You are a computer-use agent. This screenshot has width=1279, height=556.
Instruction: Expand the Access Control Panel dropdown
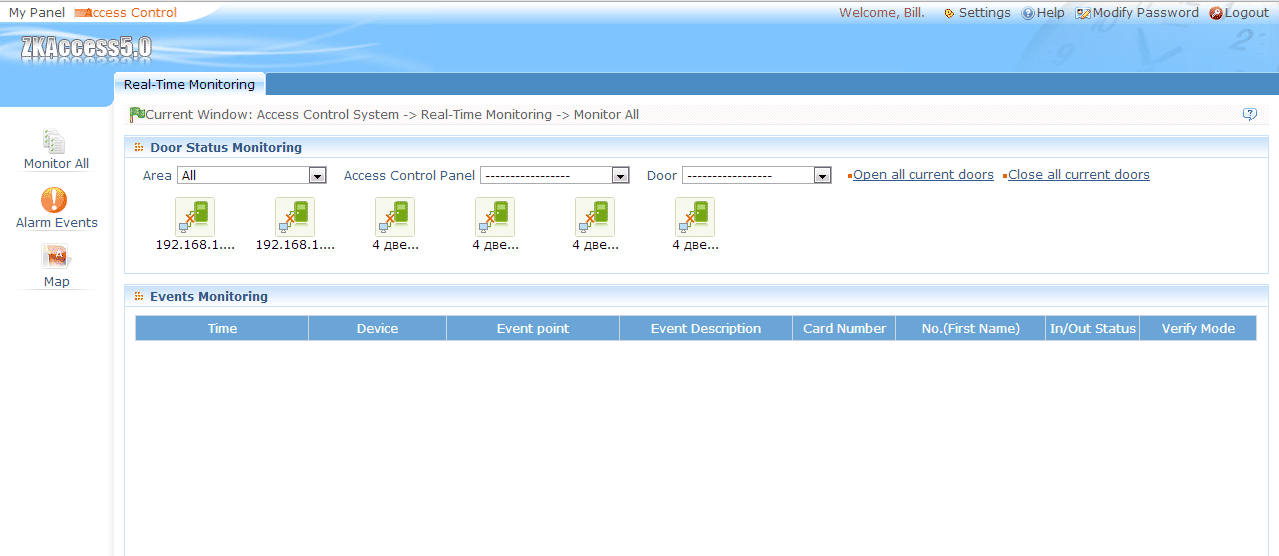[555, 175]
